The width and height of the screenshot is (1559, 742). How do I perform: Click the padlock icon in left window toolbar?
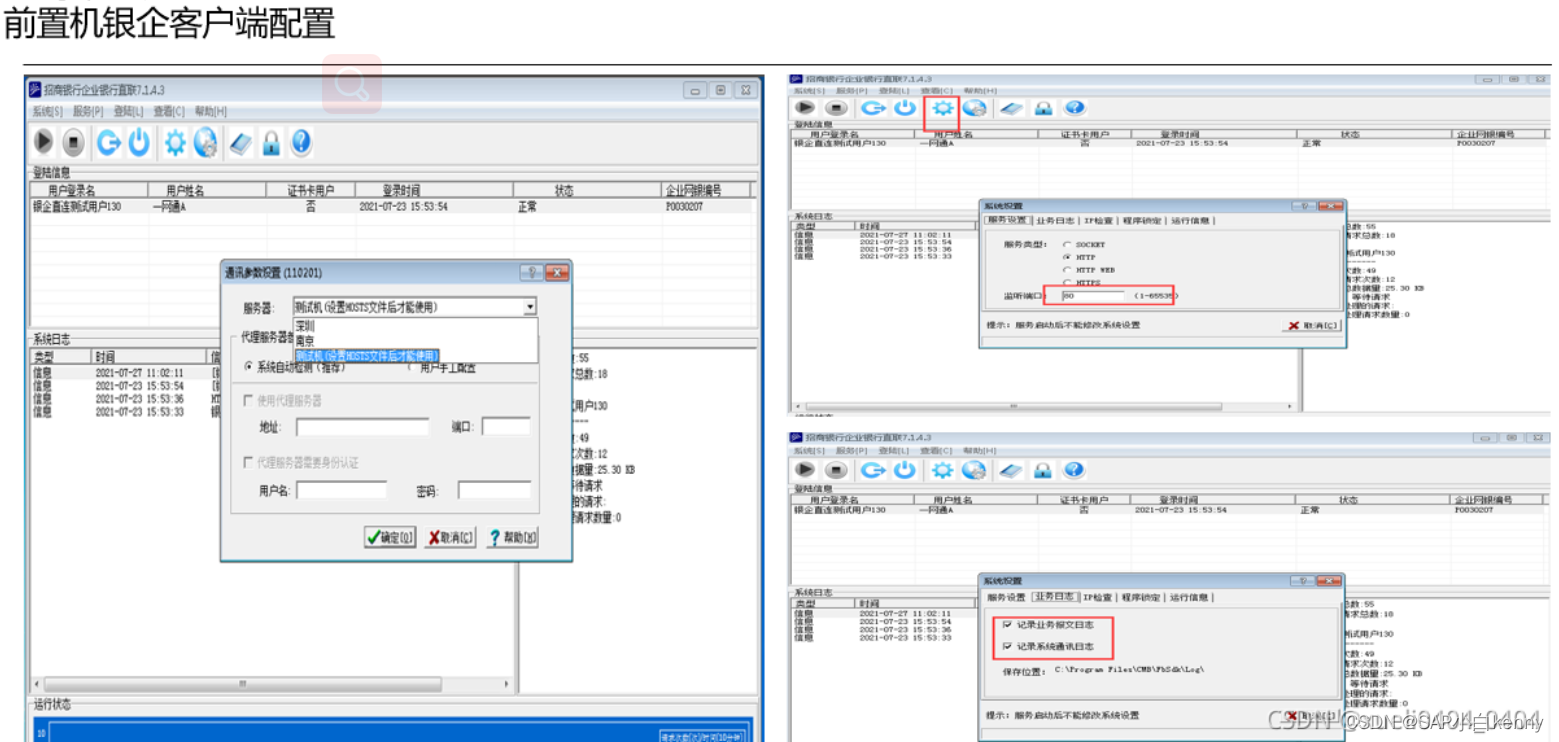(x=271, y=143)
